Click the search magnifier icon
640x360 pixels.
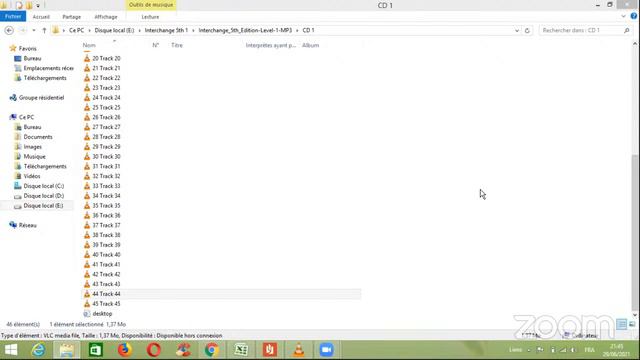[627, 30]
